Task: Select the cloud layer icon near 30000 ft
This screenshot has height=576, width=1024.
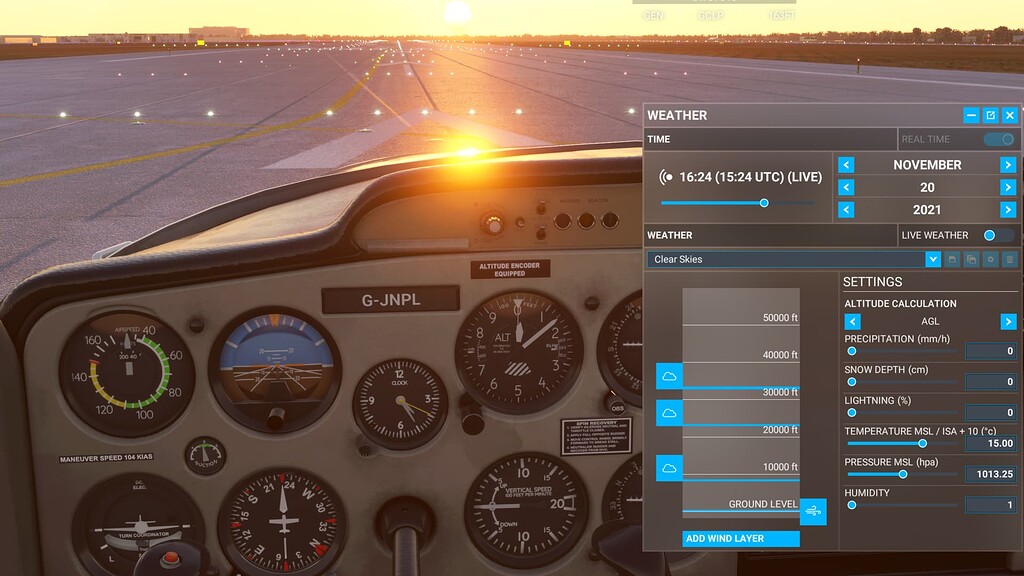Action: [669, 377]
